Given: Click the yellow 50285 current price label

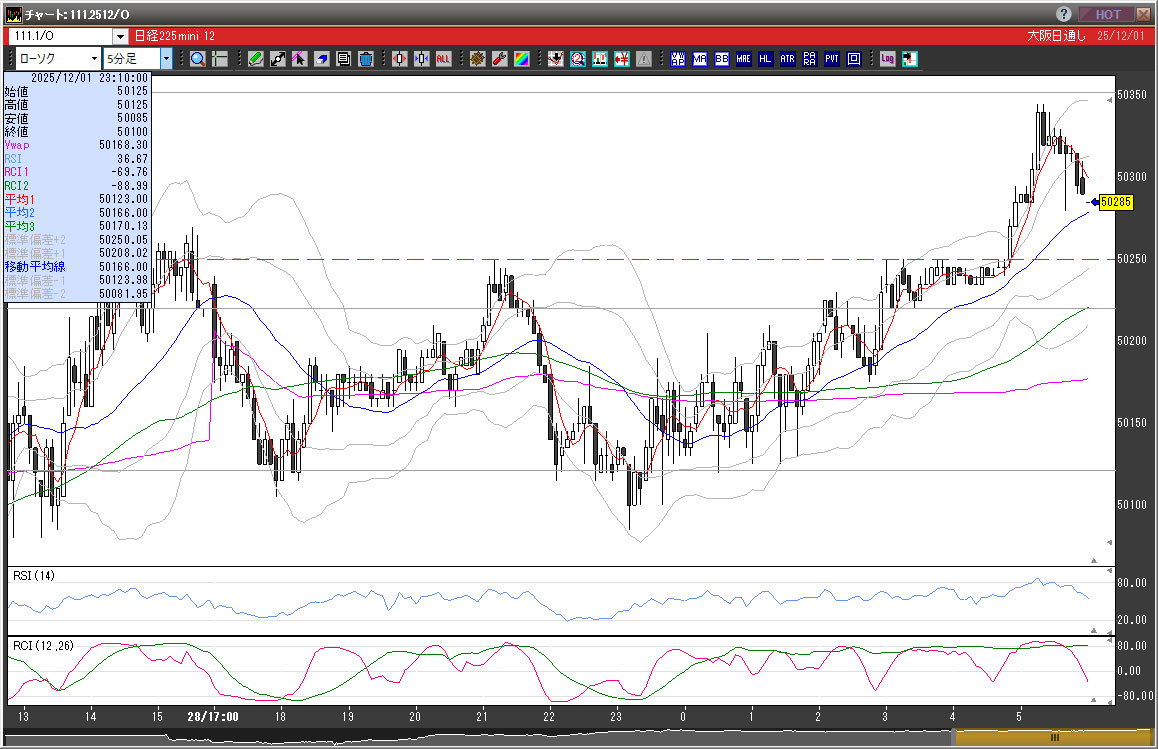Looking at the screenshot, I should (x=1115, y=202).
